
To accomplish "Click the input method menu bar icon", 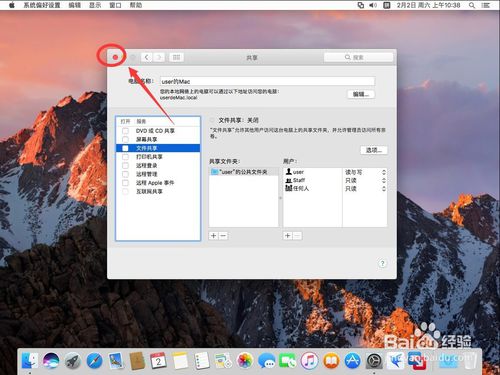I will pos(387,5).
